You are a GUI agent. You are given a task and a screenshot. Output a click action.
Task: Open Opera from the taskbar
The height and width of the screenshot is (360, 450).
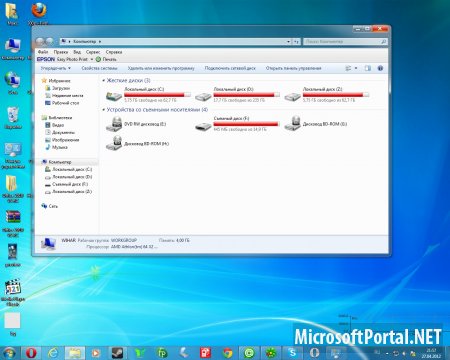[x=31, y=353]
